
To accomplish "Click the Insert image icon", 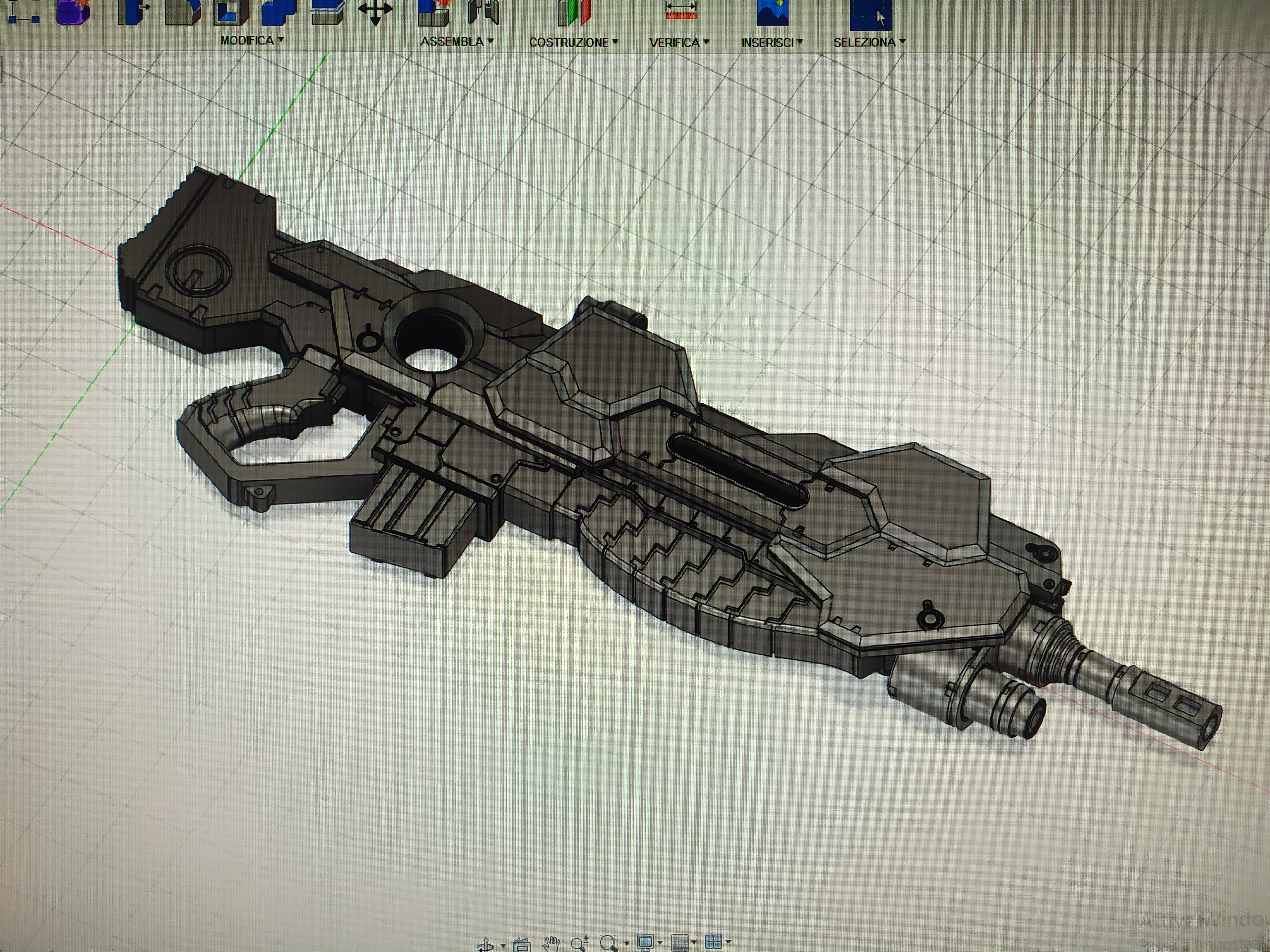I will [x=772, y=13].
